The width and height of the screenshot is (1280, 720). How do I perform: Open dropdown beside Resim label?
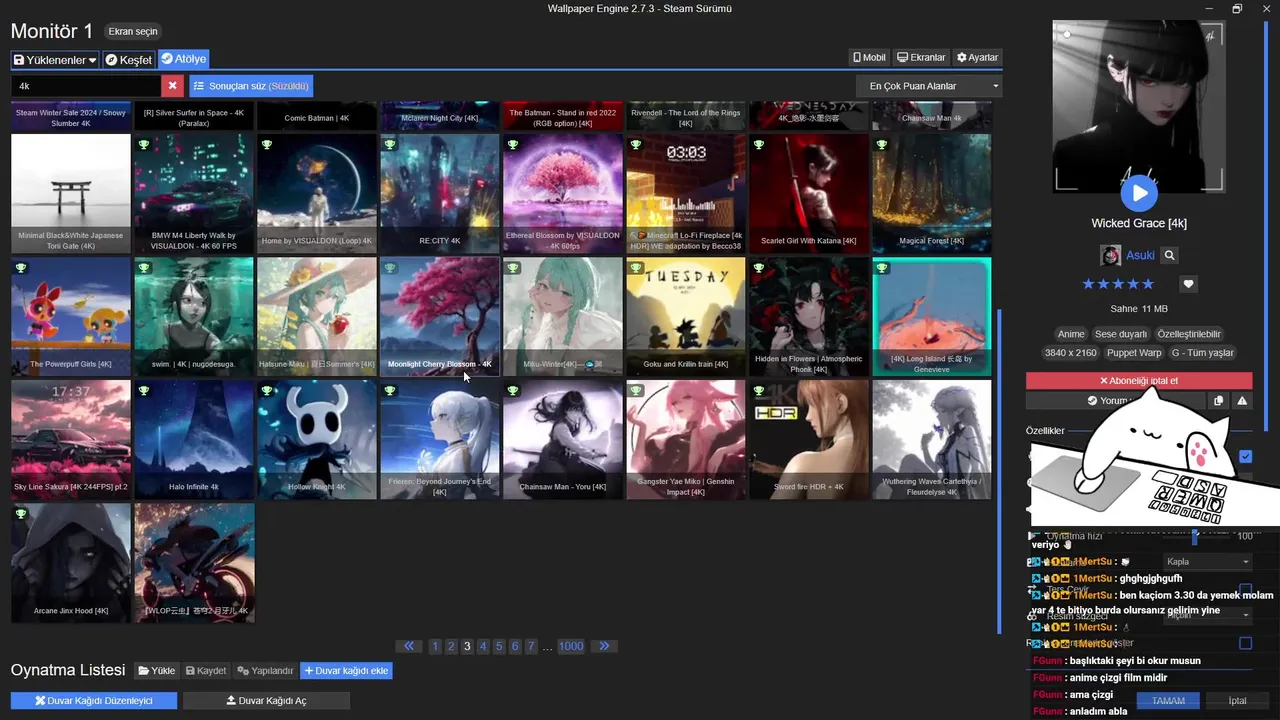(x=1207, y=615)
